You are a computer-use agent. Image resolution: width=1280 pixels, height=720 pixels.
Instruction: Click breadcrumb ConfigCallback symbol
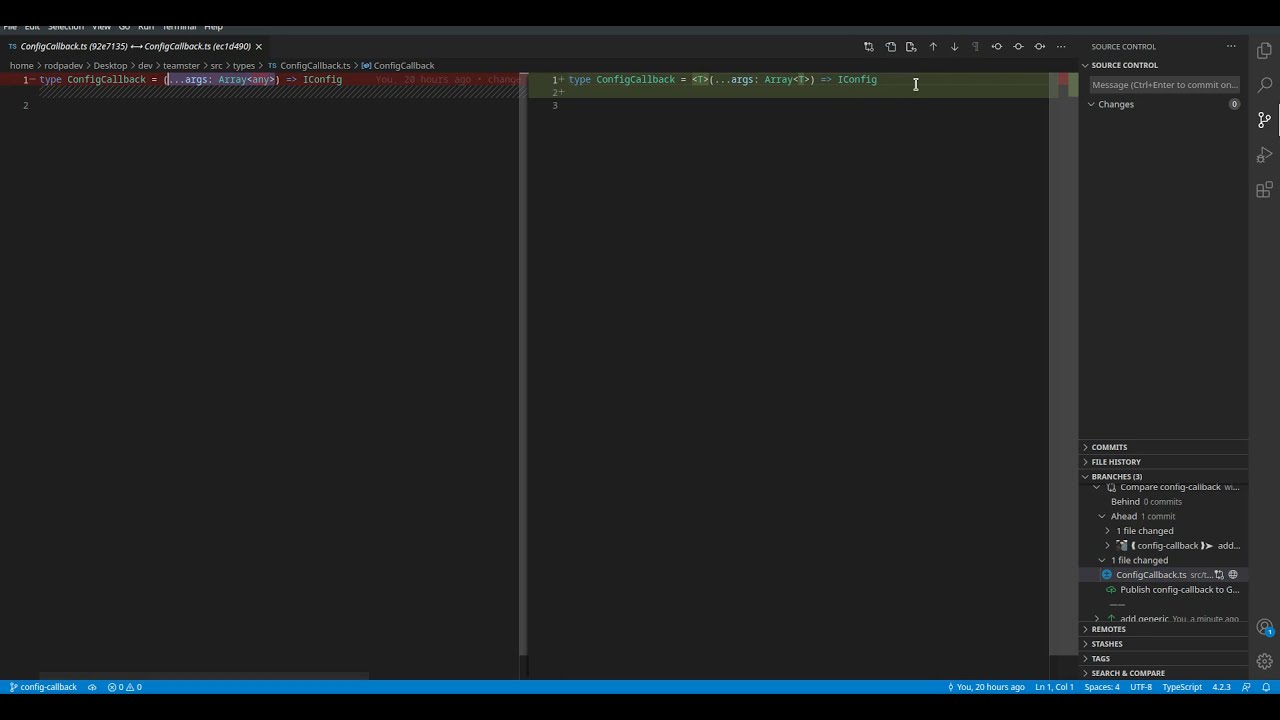tap(404, 66)
